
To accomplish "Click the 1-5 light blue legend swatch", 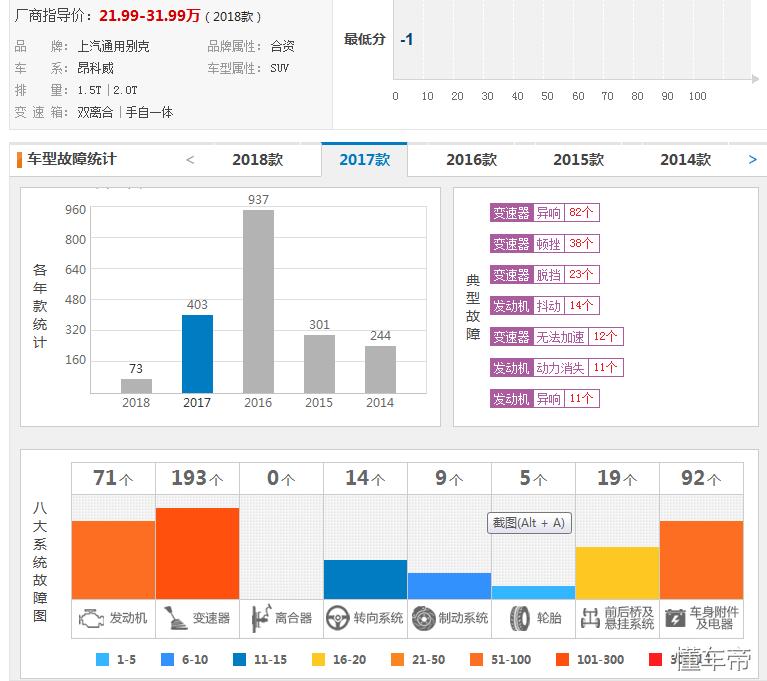I will (x=103, y=659).
